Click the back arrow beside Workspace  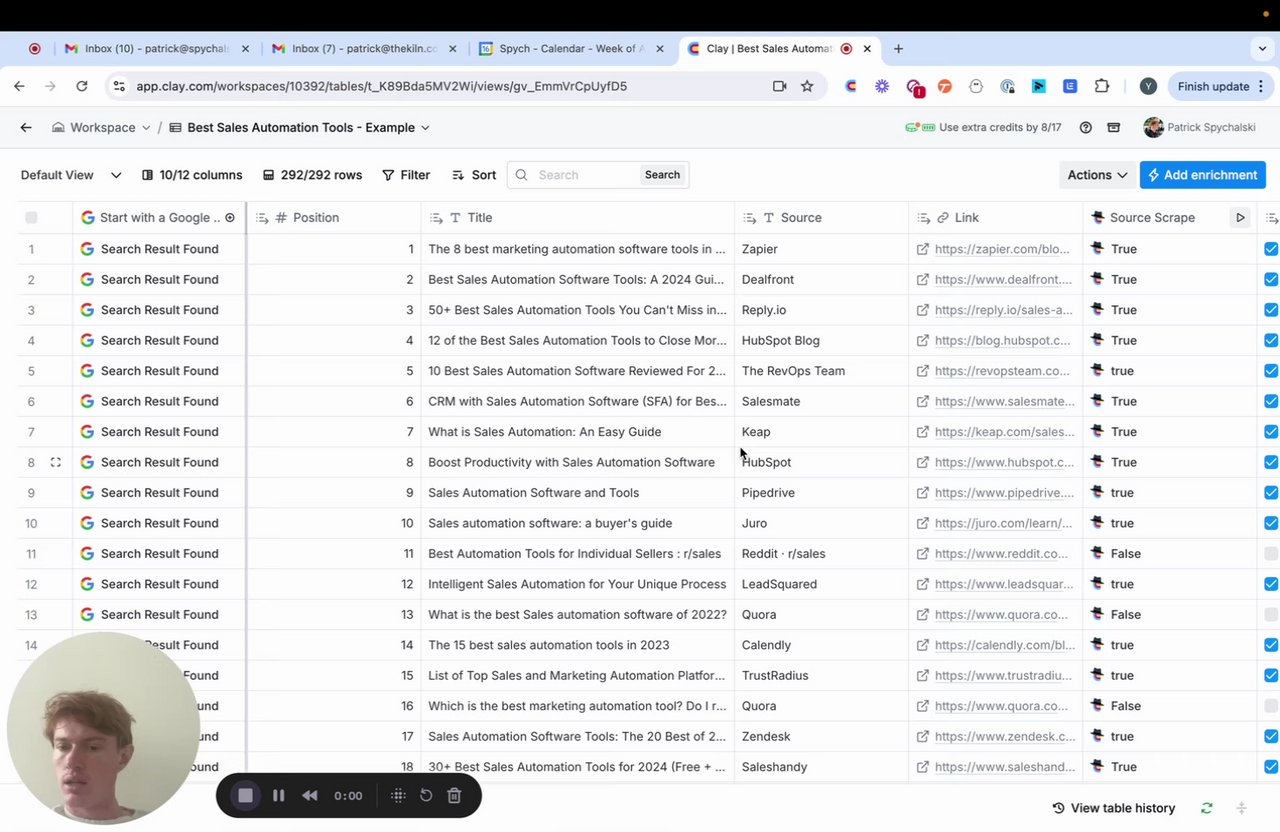click(26, 127)
